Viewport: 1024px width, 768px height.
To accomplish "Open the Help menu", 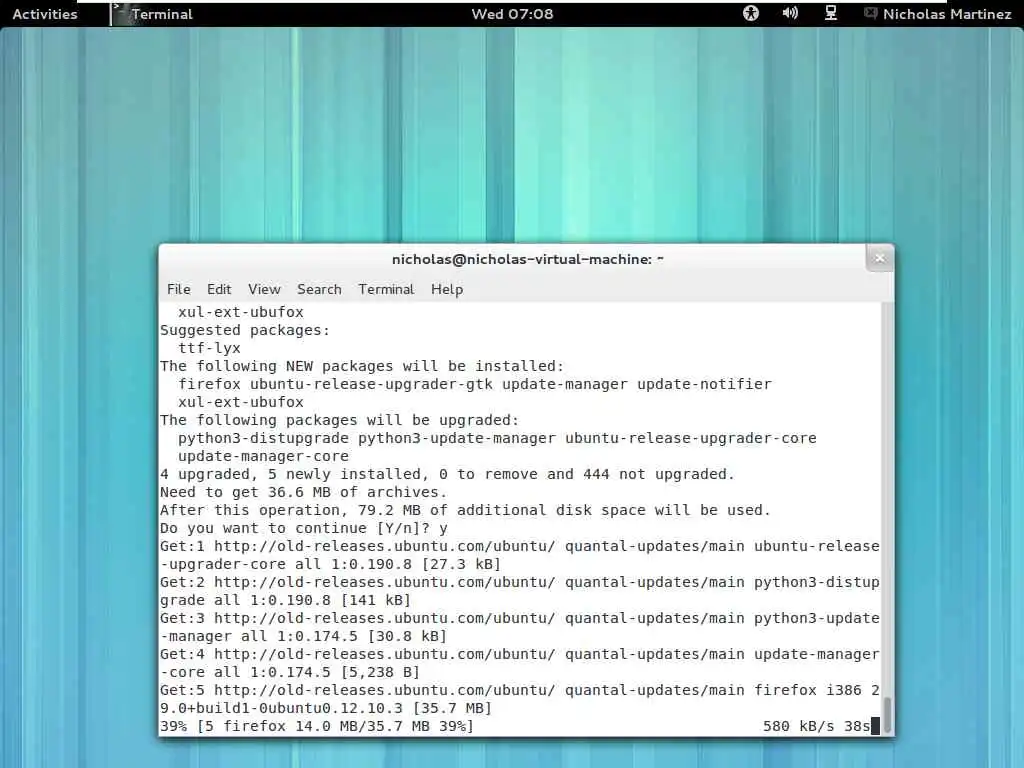I will 447,289.
